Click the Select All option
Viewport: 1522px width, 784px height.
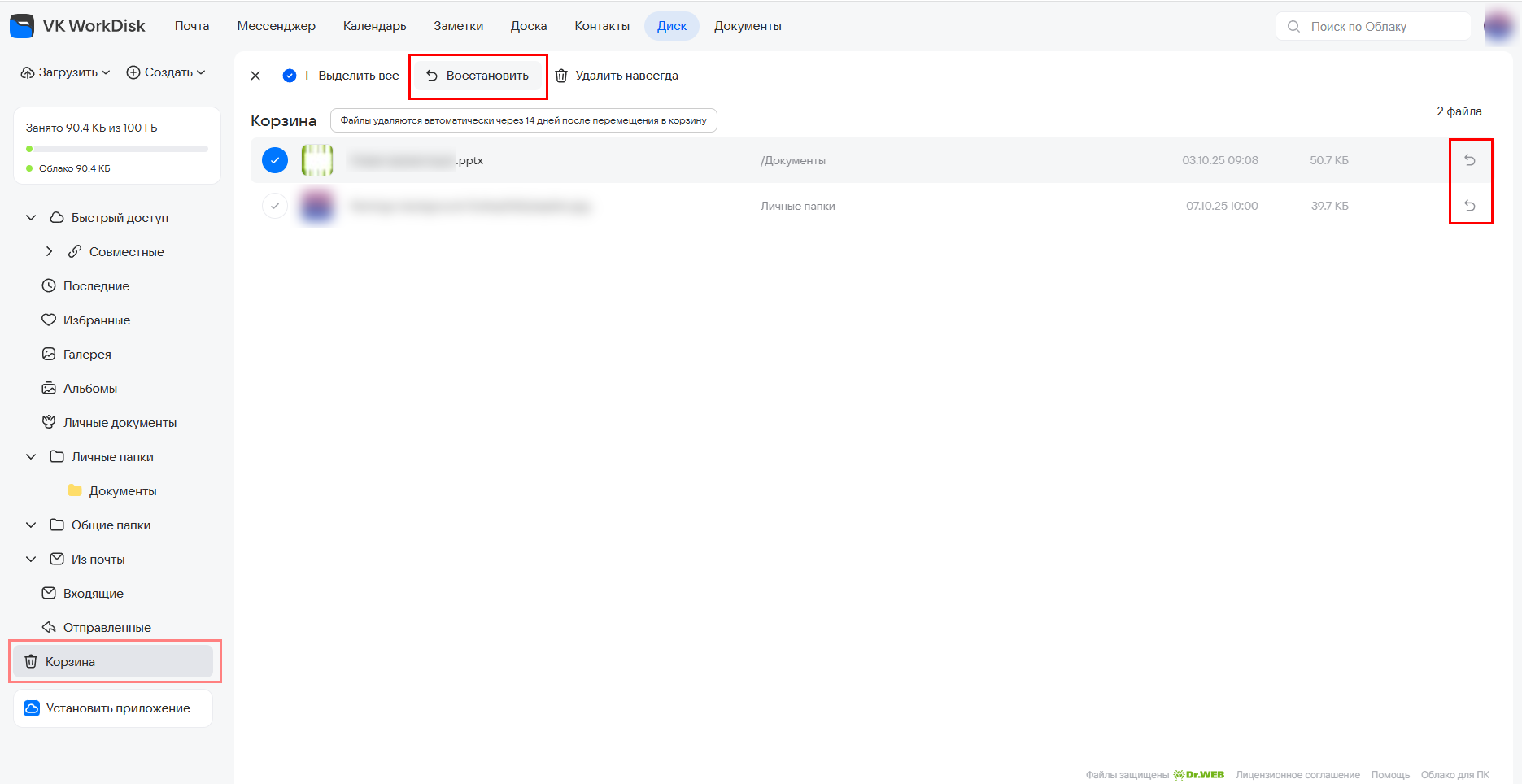point(358,76)
